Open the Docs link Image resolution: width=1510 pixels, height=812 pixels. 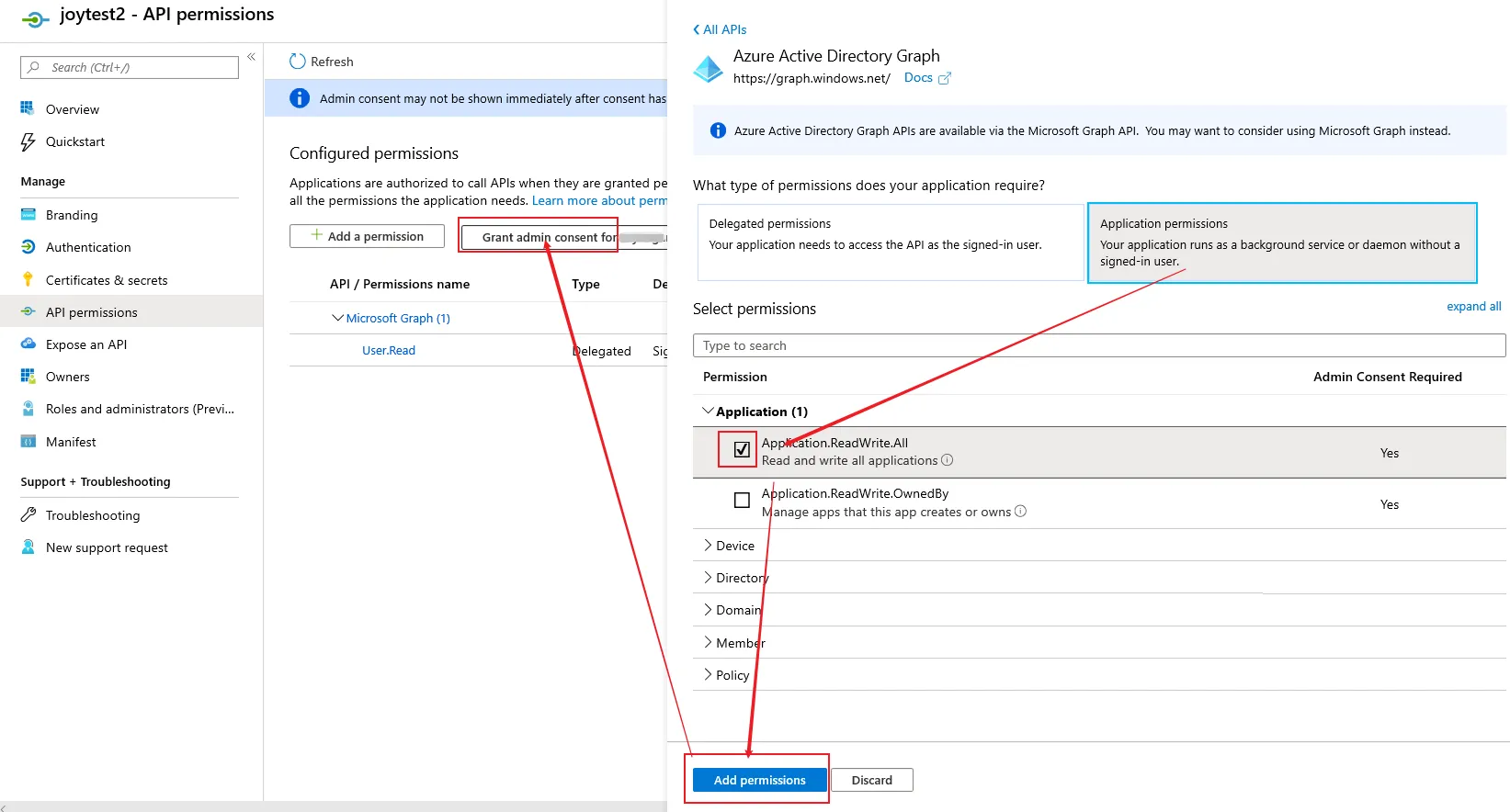[x=918, y=78]
